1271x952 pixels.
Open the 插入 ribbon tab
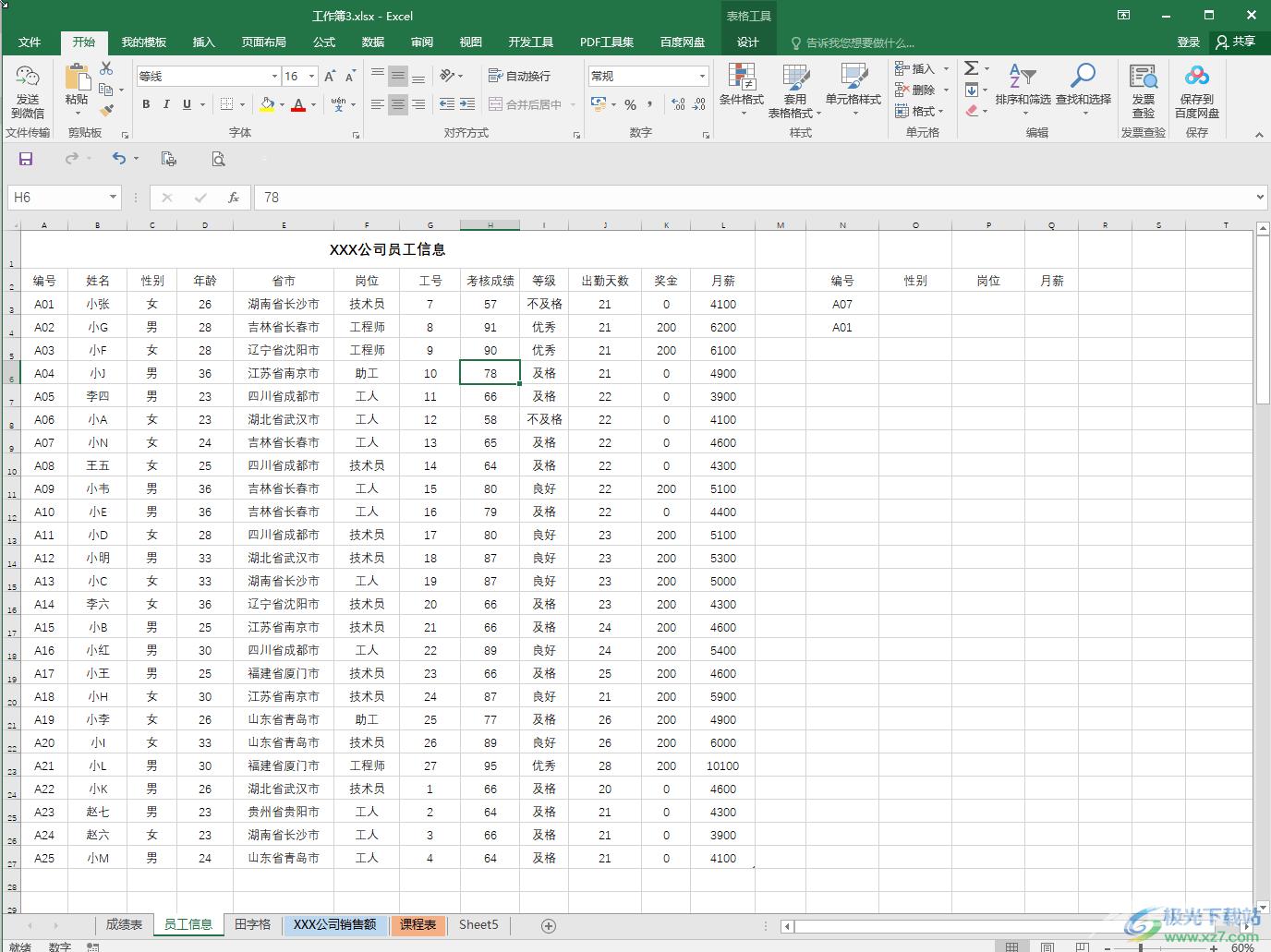(203, 42)
